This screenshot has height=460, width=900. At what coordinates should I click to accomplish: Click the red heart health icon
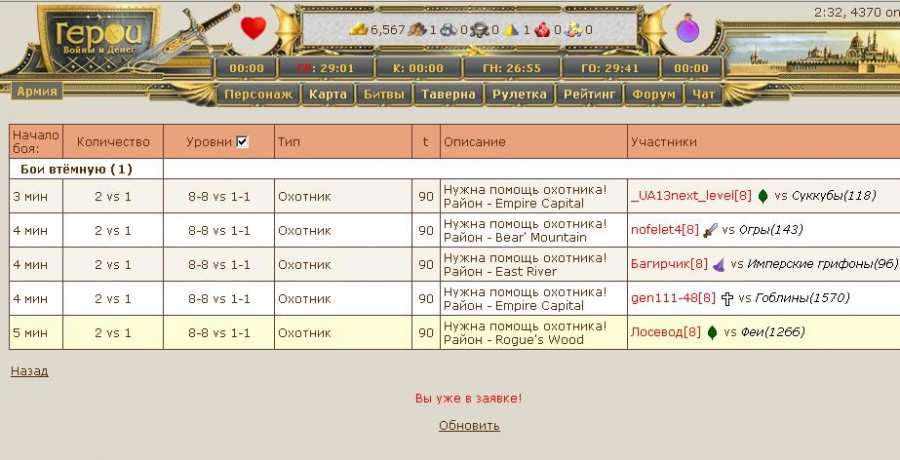click(x=254, y=28)
